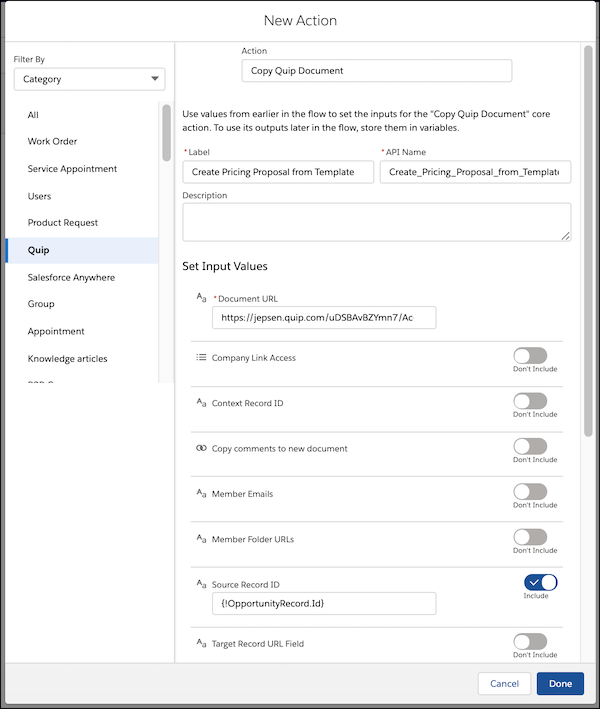
Task: Select the All category
Action: tap(82, 115)
